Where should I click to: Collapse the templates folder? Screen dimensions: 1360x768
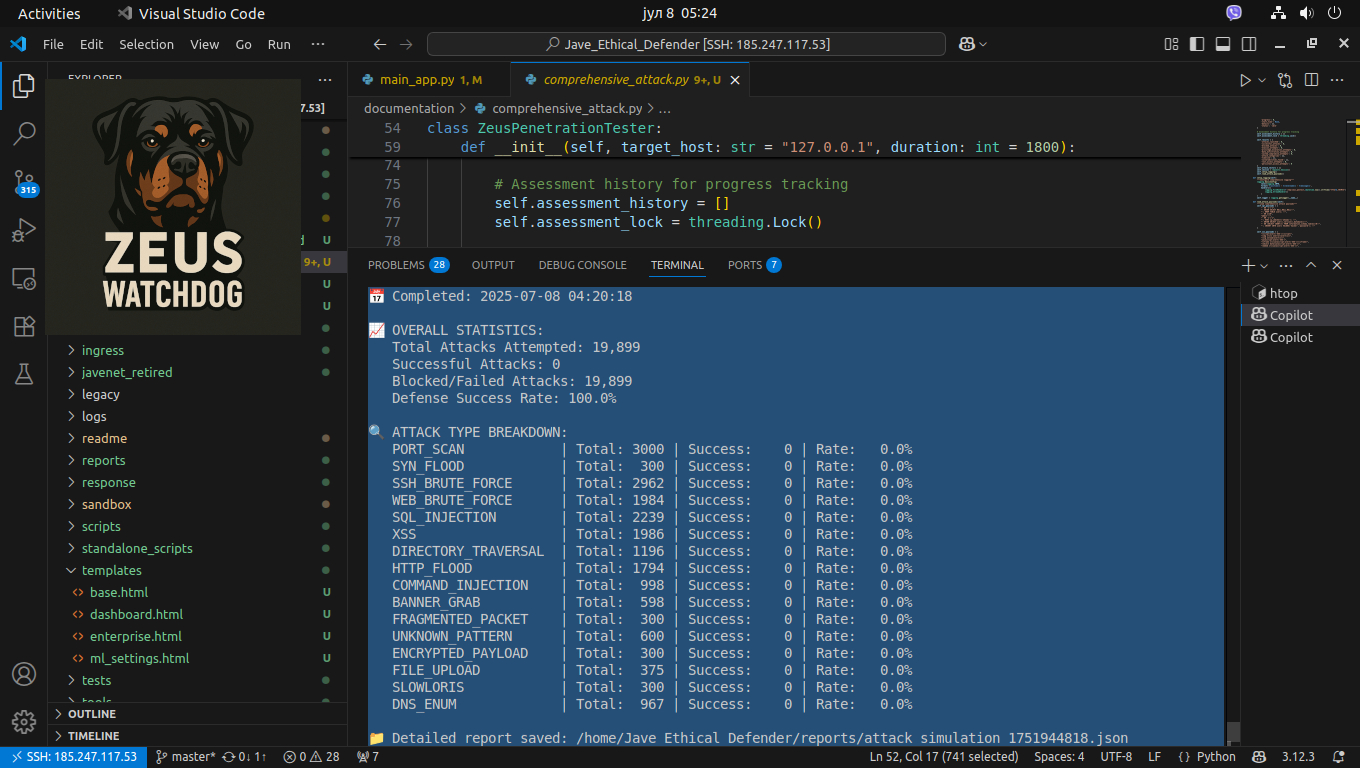click(111, 570)
